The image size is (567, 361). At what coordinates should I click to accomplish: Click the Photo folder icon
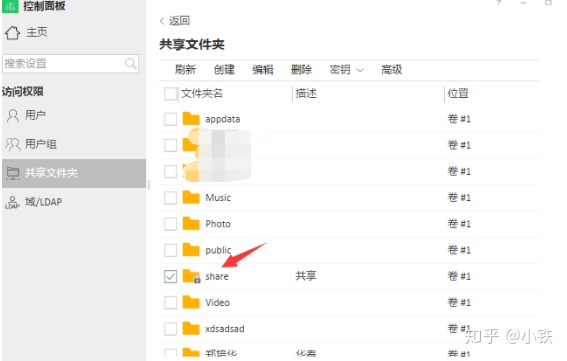191,224
